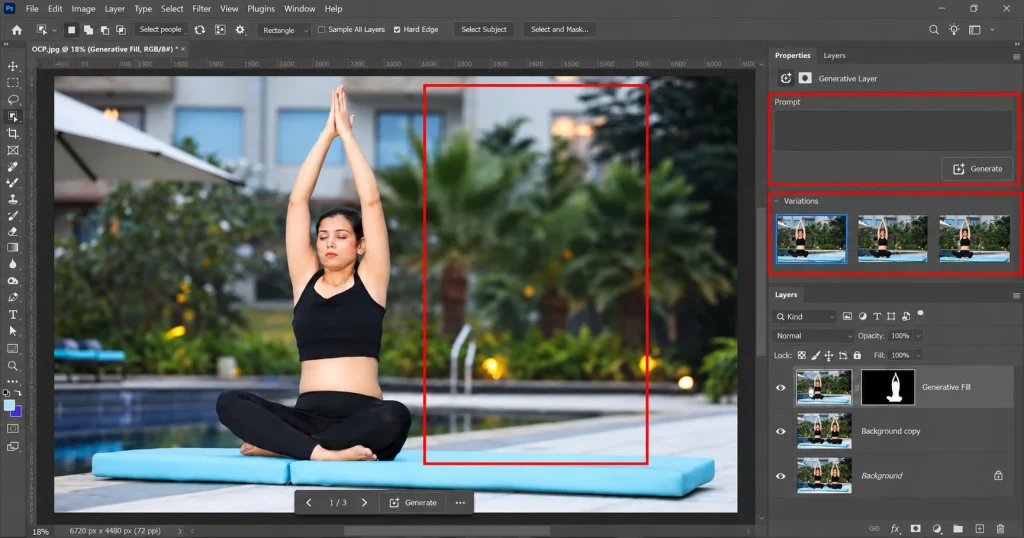Open the layer Kind filter dropdown

(x=805, y=317)
